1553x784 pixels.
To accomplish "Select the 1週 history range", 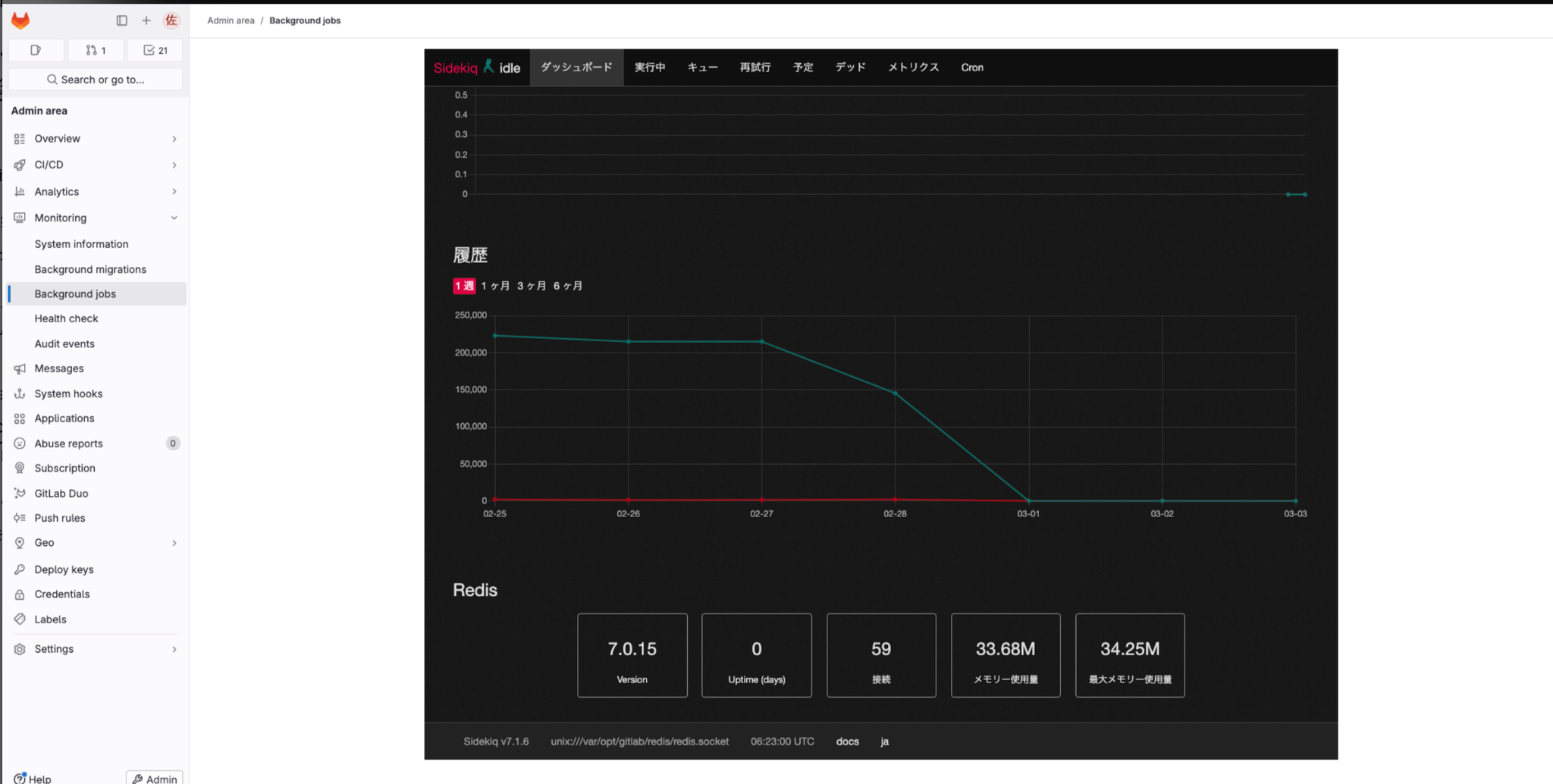I will pos(464,286).
